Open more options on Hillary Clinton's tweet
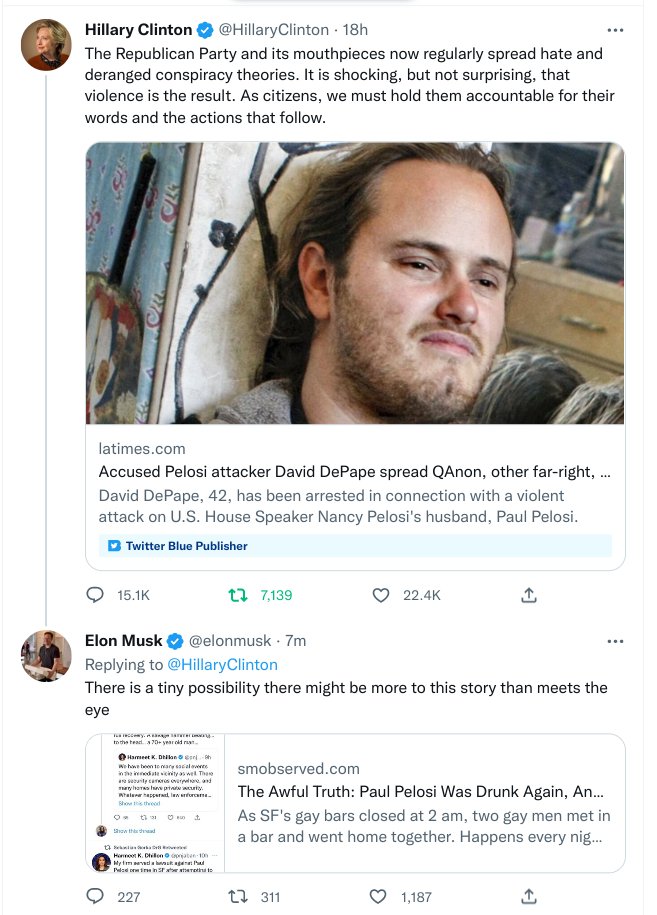 [615, 30]
